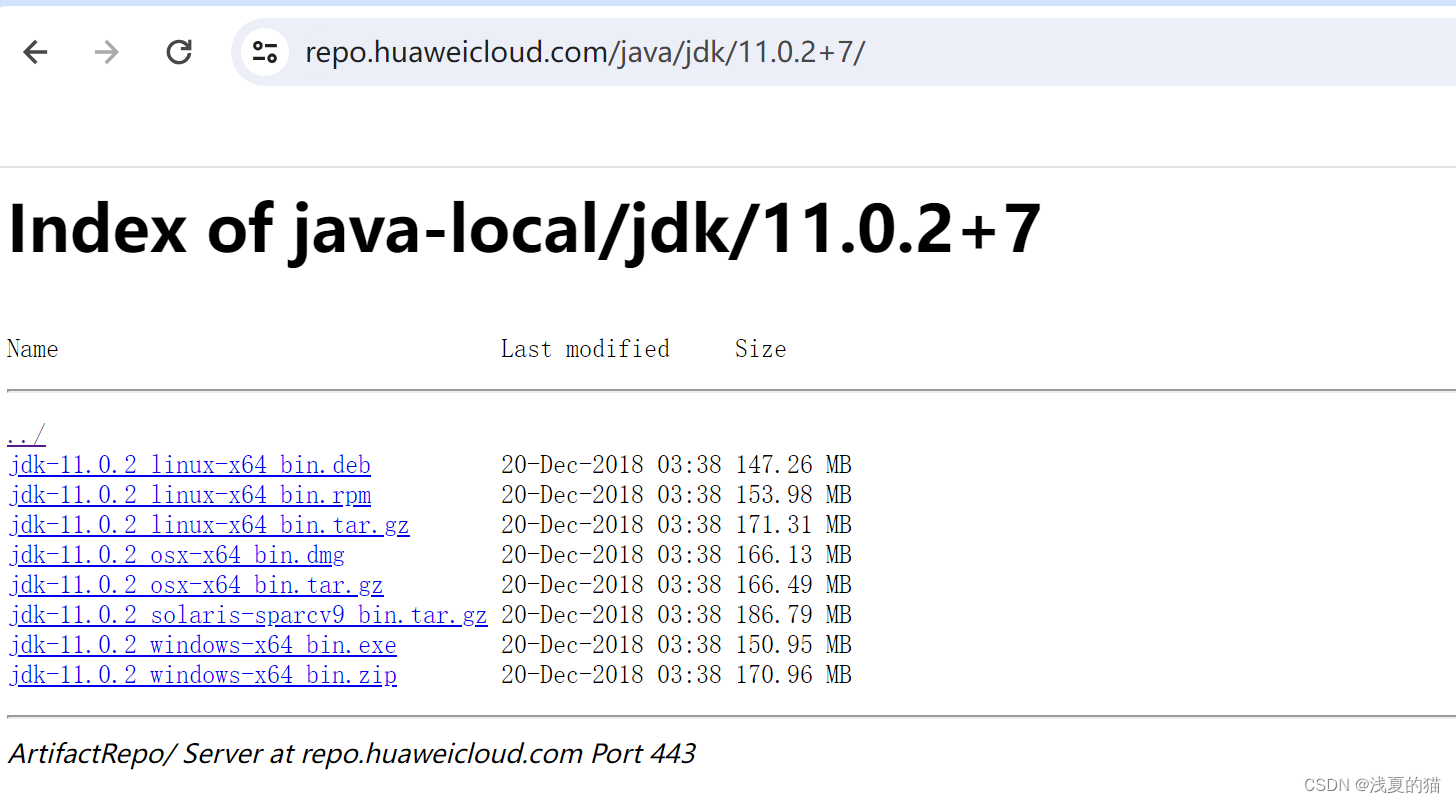
Task: Click the 147.26 MB size value
Action: [x=794, y=465]
